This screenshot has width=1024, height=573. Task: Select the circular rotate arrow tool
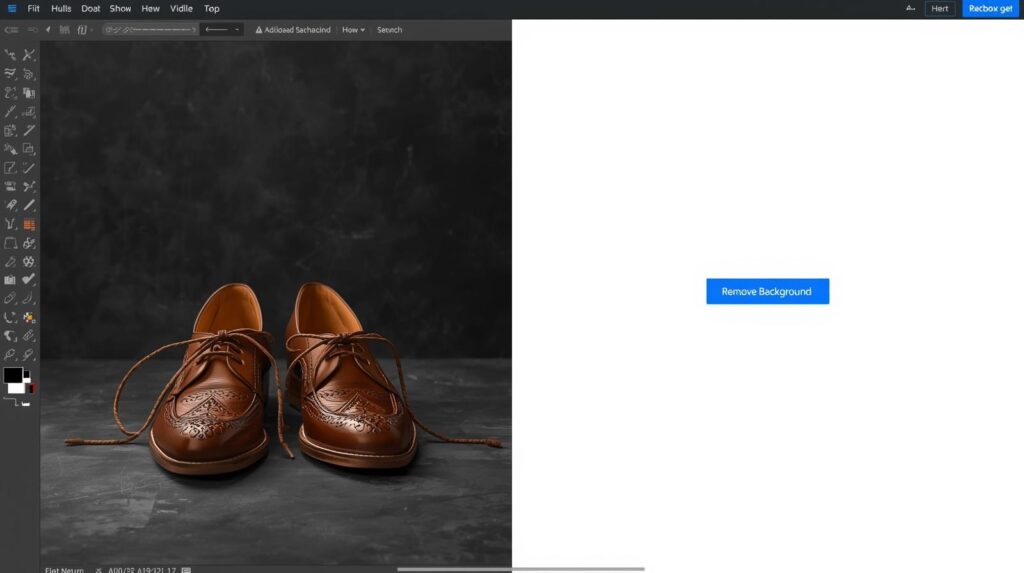pos(10,318)
